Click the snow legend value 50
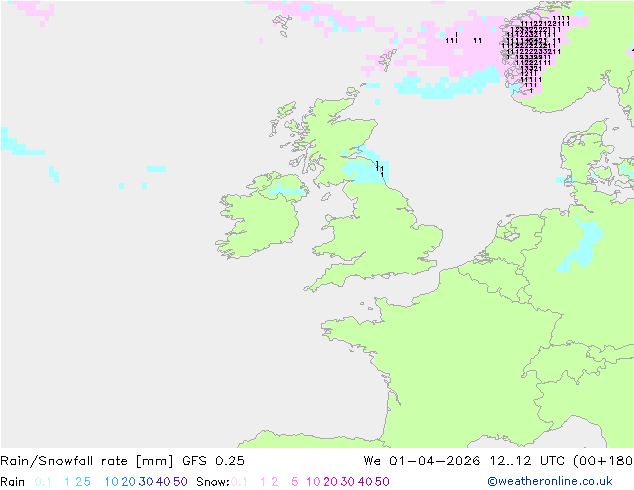 point(382,482)
